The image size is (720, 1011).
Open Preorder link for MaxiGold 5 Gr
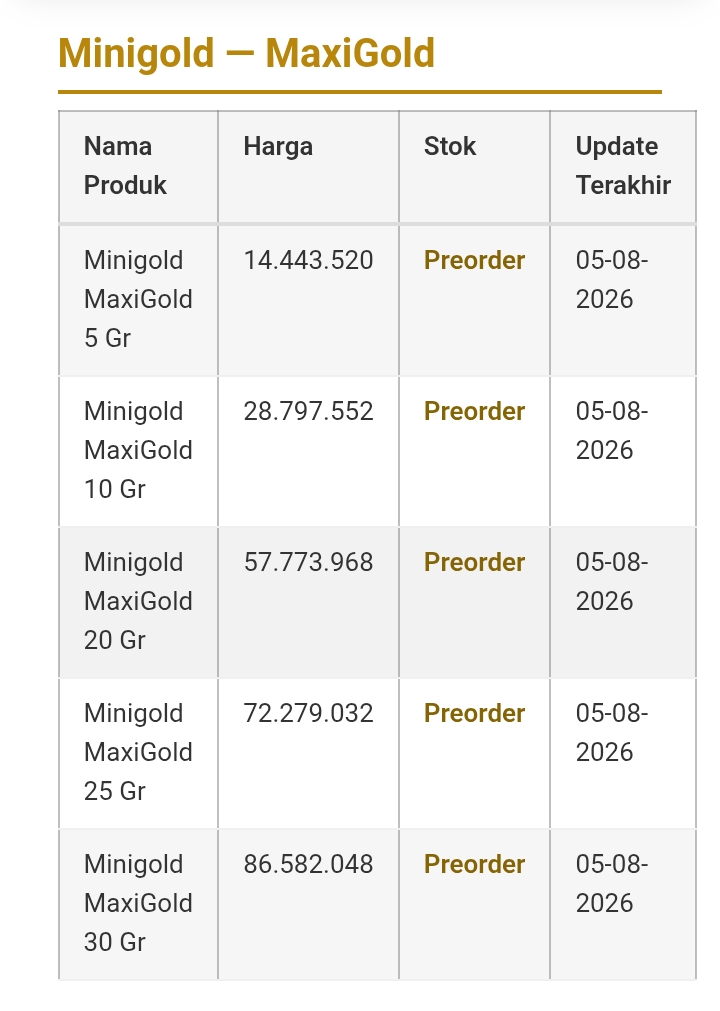click(474, 260)
